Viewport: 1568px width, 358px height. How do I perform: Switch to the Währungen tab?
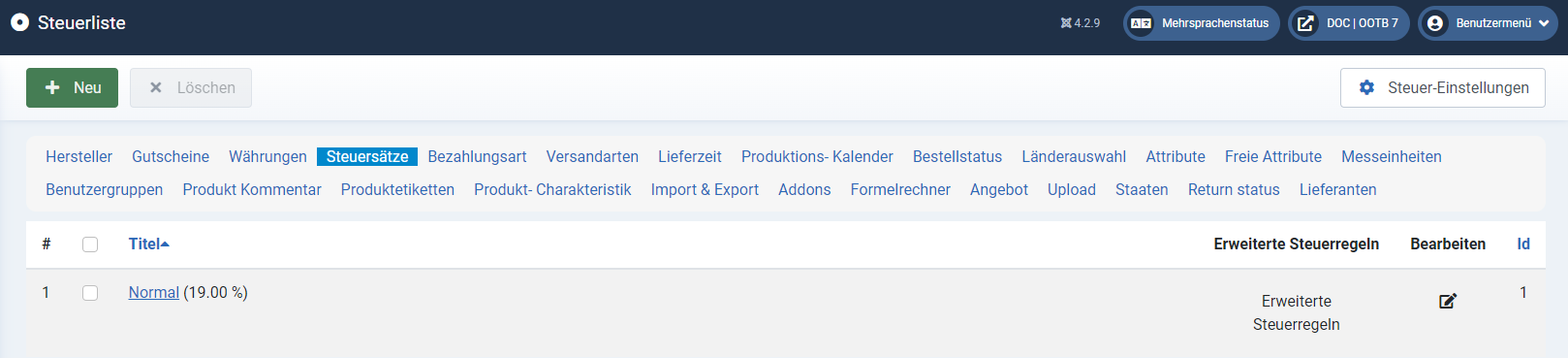(267, 157)
